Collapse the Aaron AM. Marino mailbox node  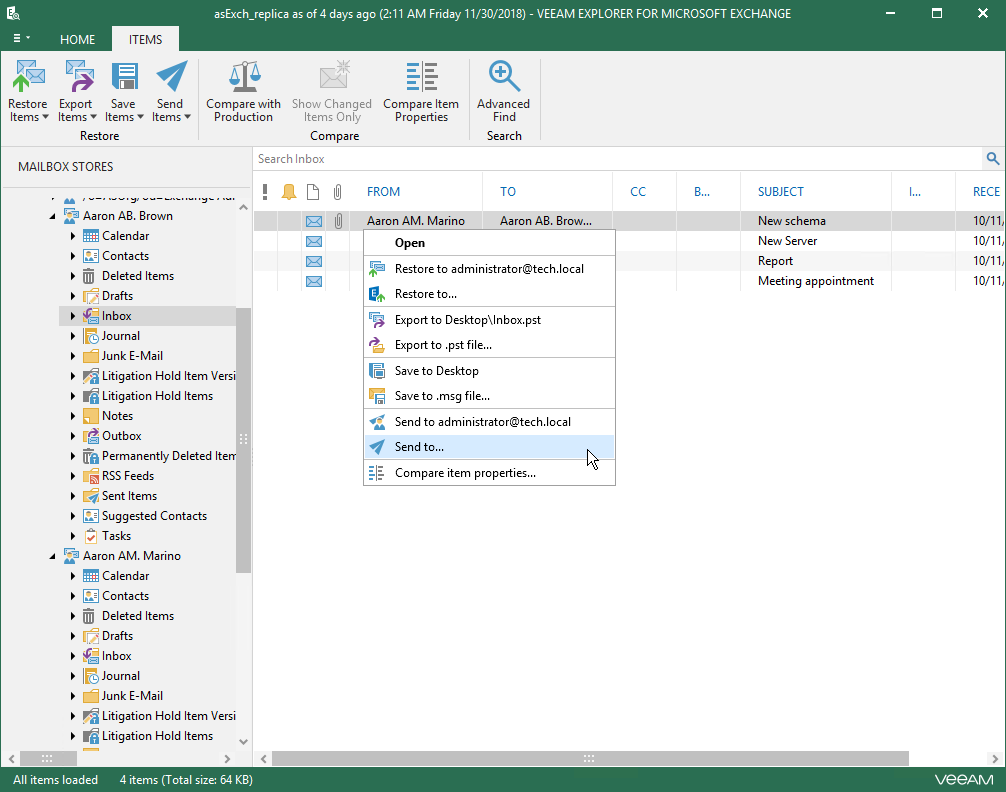[54, 556]
